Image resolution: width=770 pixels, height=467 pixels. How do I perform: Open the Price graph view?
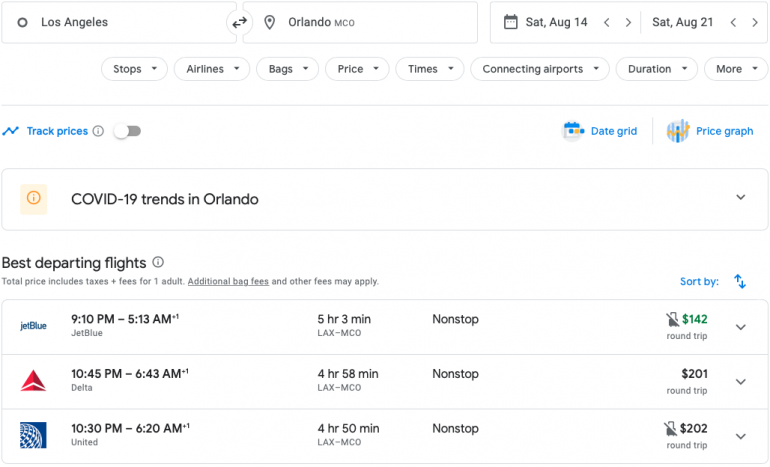[x=710, y=131]
